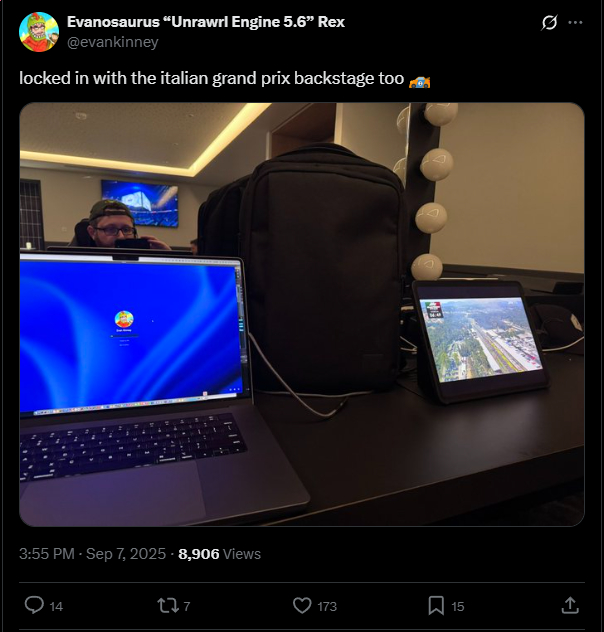Click the race car emoji in the post
Image resolution: width=604 pixels, height=632 pixels.
click(419, 81)
